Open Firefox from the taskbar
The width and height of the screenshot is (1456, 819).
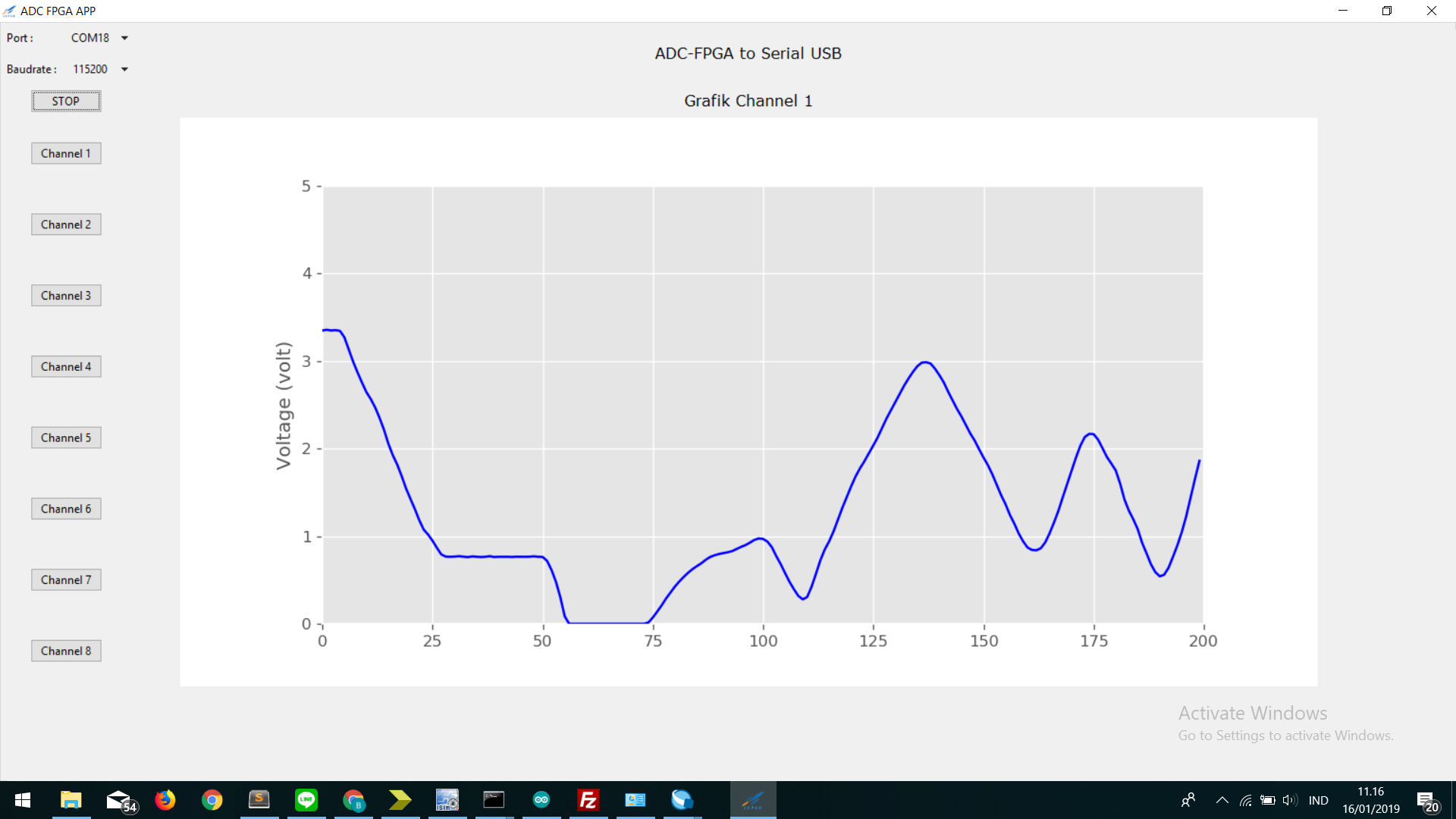pyautogui.click(x=165, y=800)
